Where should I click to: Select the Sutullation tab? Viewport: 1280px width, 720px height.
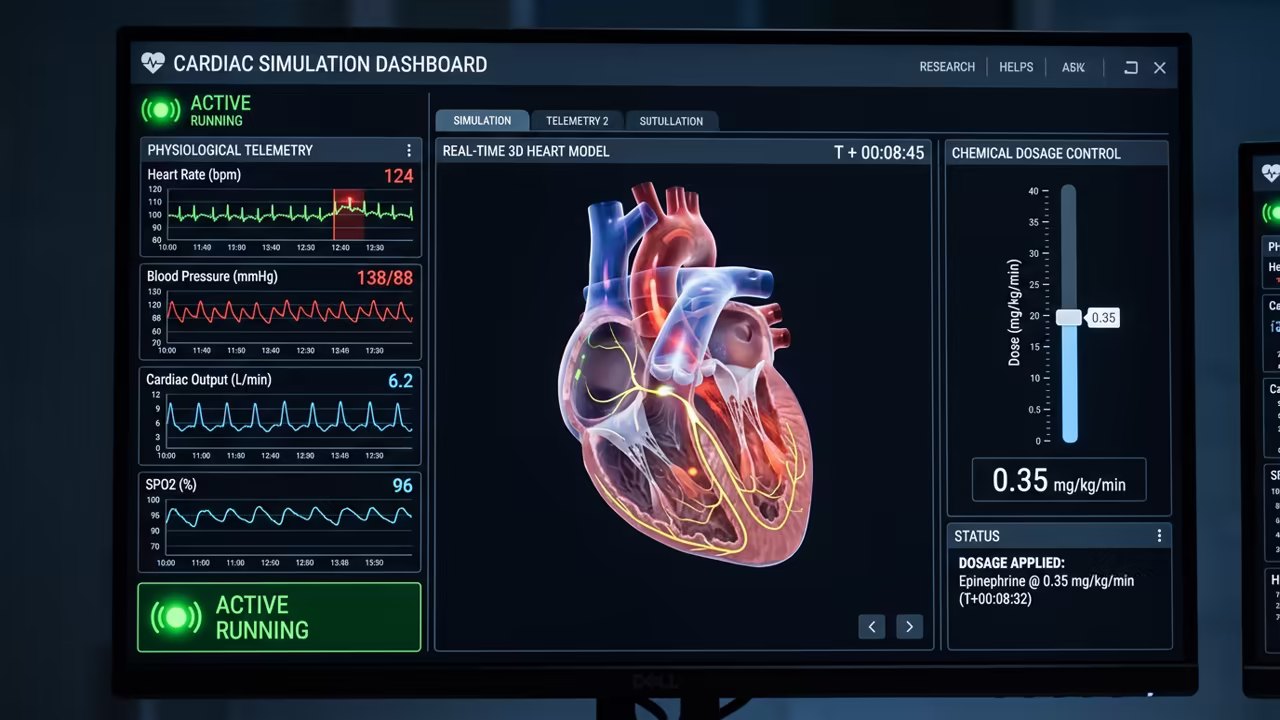pyautogui.click(x=671, y=120)
